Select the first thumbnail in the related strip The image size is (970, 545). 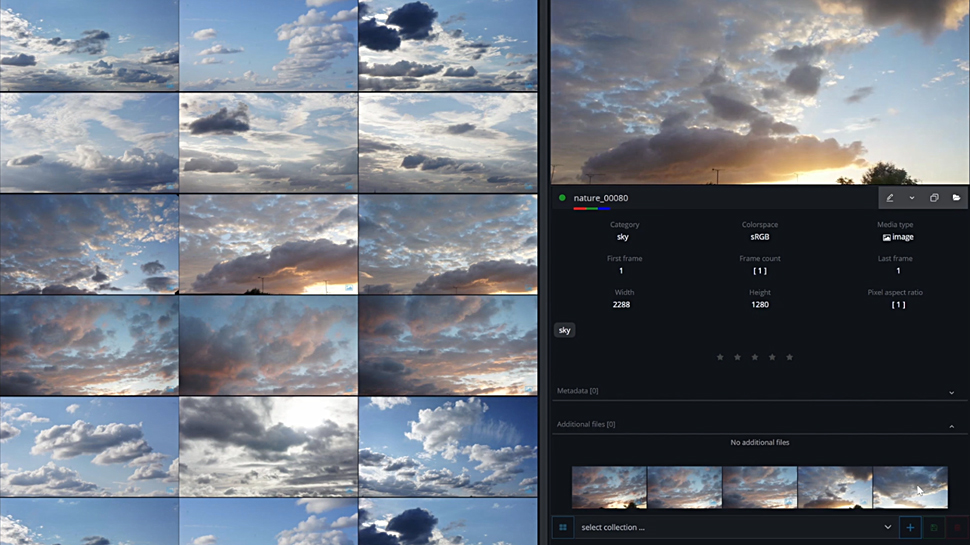609,487
